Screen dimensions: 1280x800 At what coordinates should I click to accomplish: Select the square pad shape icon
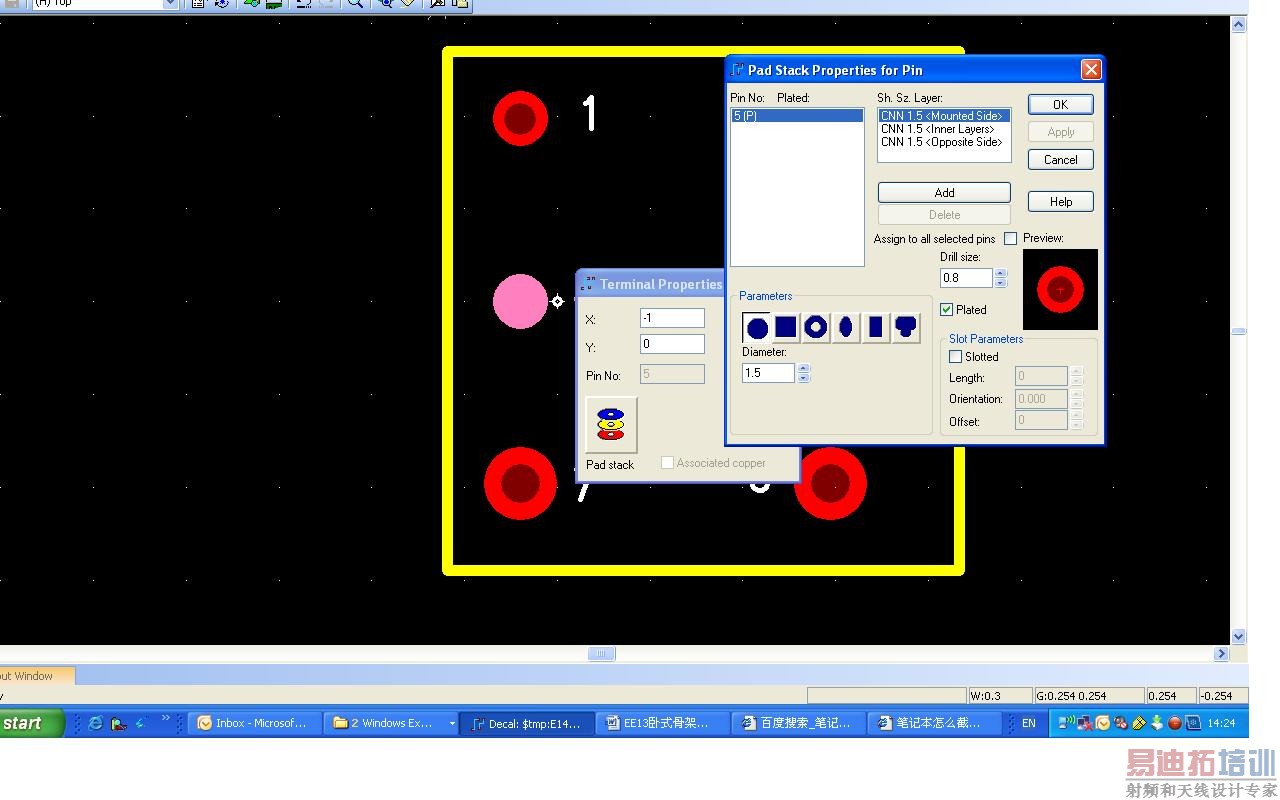786,327
